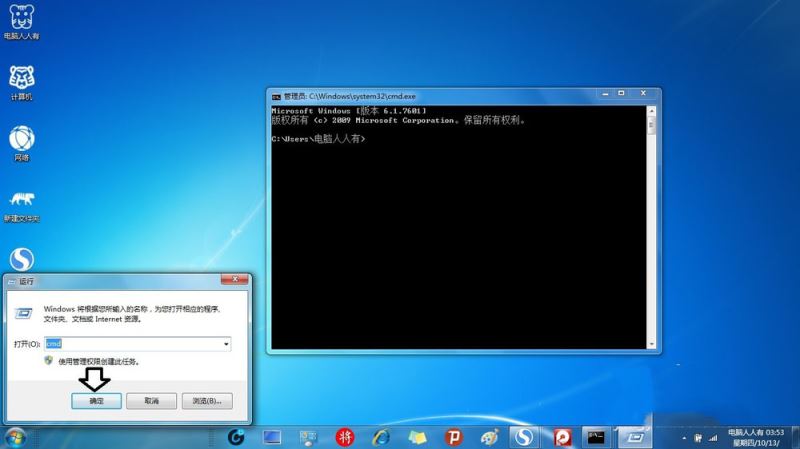Open the 计算机 desktop icon

tap(21, 79)
